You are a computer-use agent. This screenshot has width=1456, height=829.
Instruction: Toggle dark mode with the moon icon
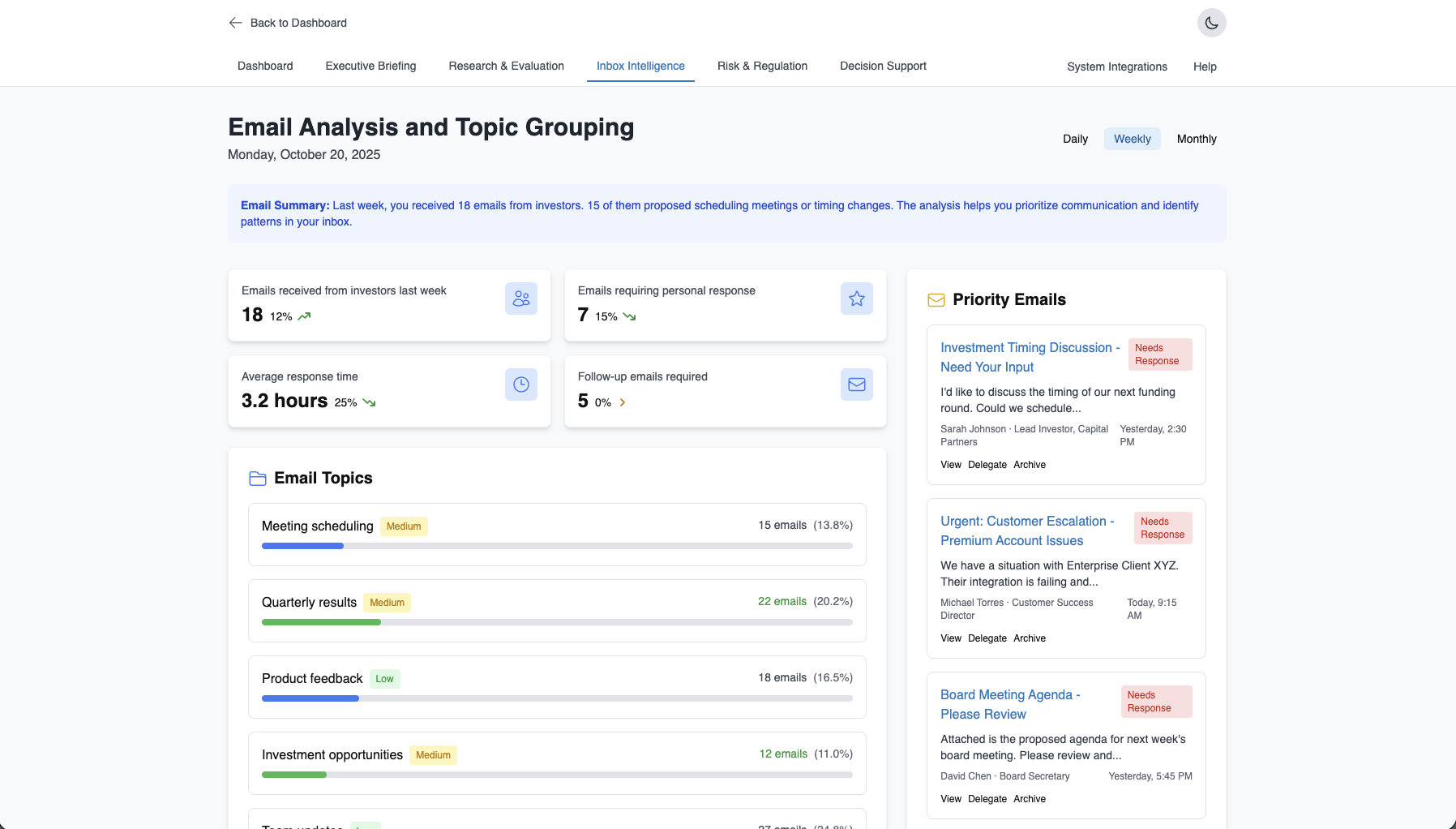pyautogui.click(x=1211, y=23)
